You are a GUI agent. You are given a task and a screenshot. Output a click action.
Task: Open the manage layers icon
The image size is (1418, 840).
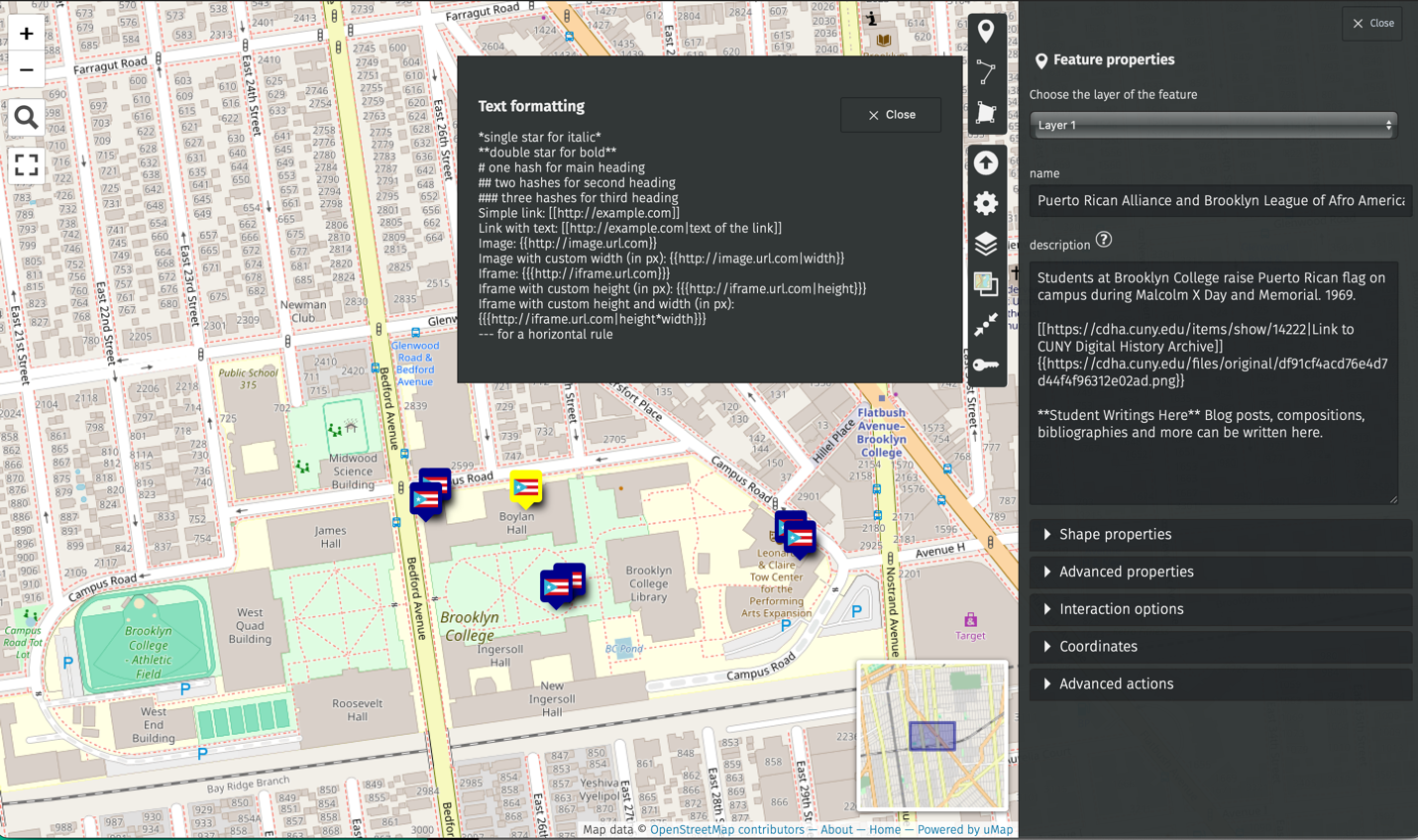click(x=986, y=244)
